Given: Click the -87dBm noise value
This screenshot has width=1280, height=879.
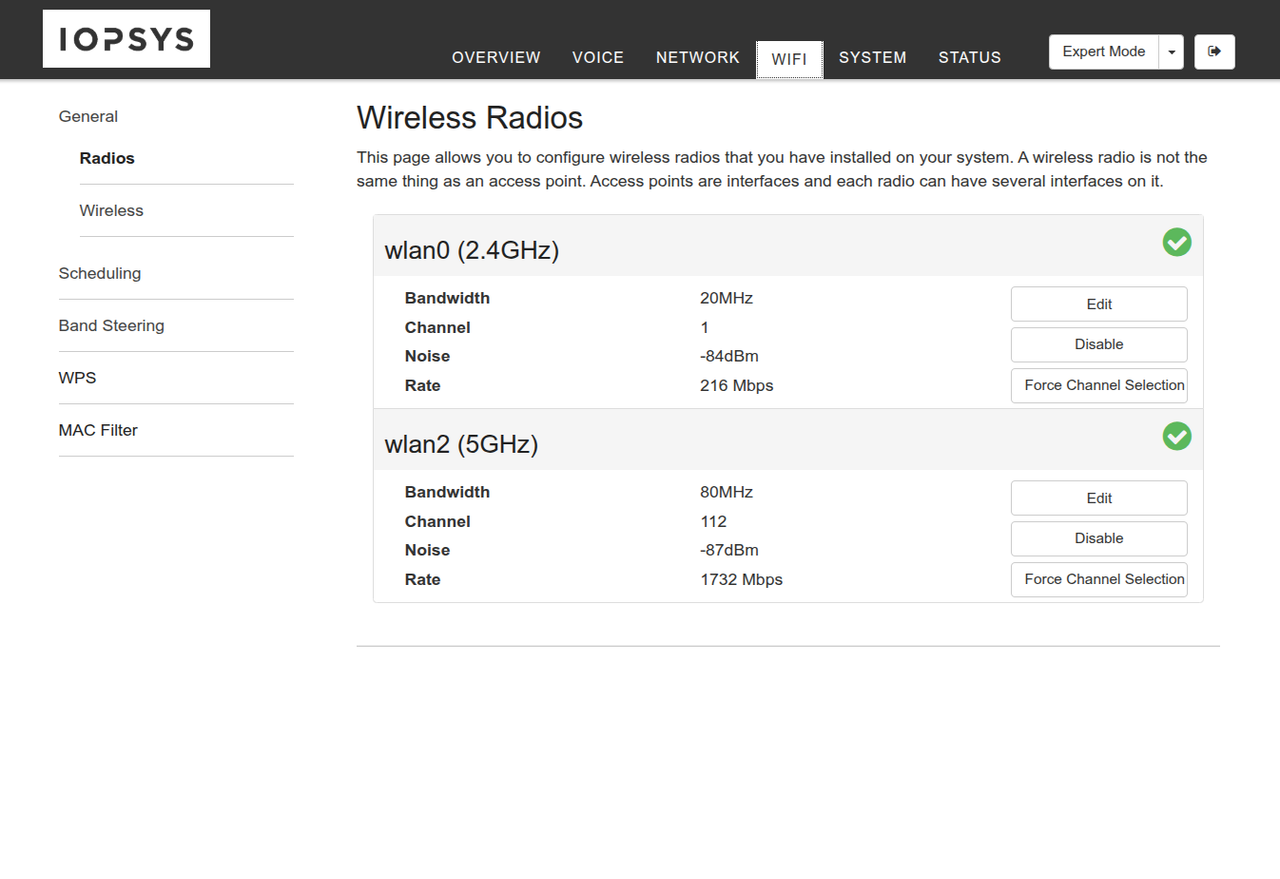Looking at the screenshot, I should point(729,550).
